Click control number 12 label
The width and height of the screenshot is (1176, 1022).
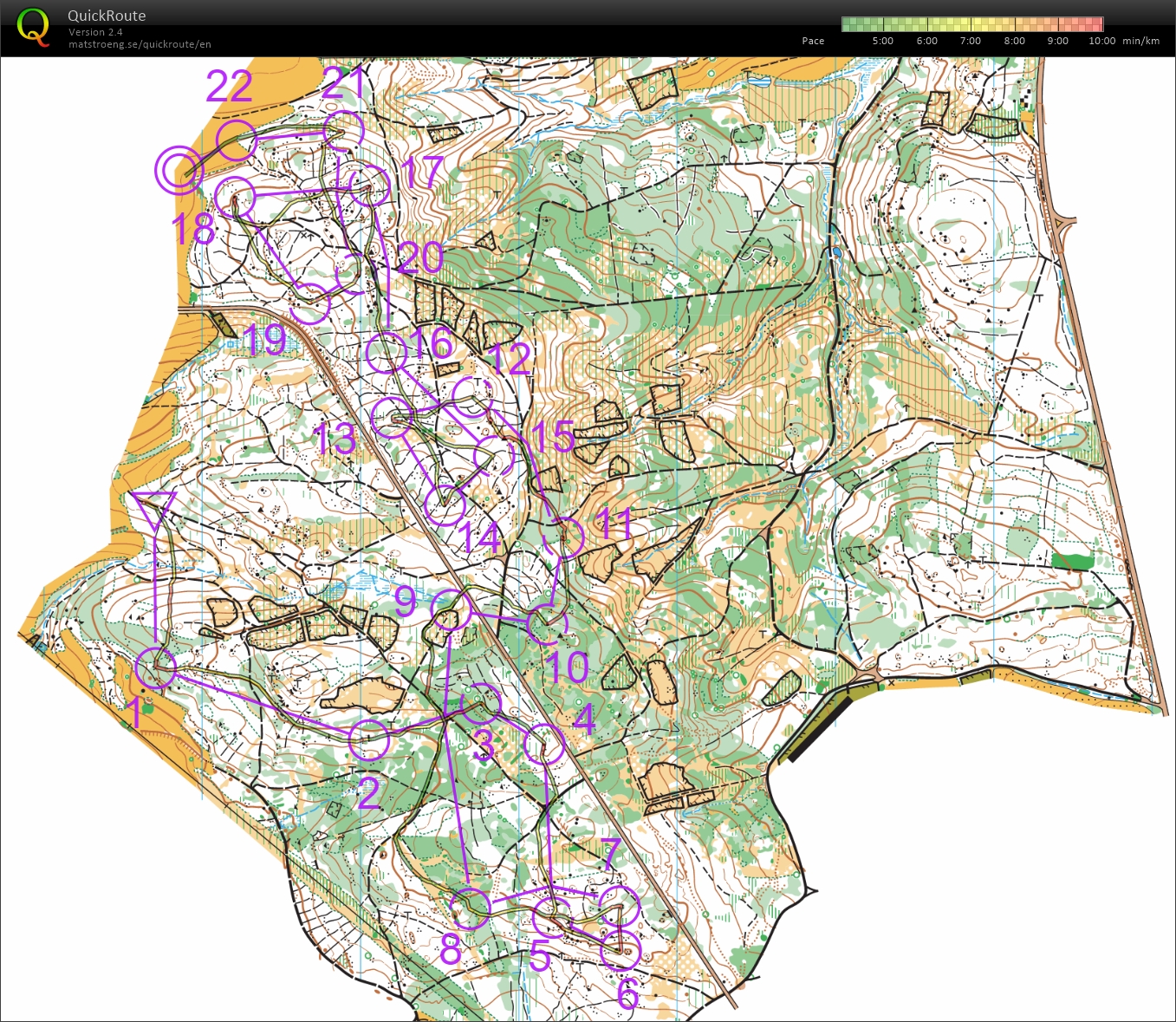tap(508, 359)
